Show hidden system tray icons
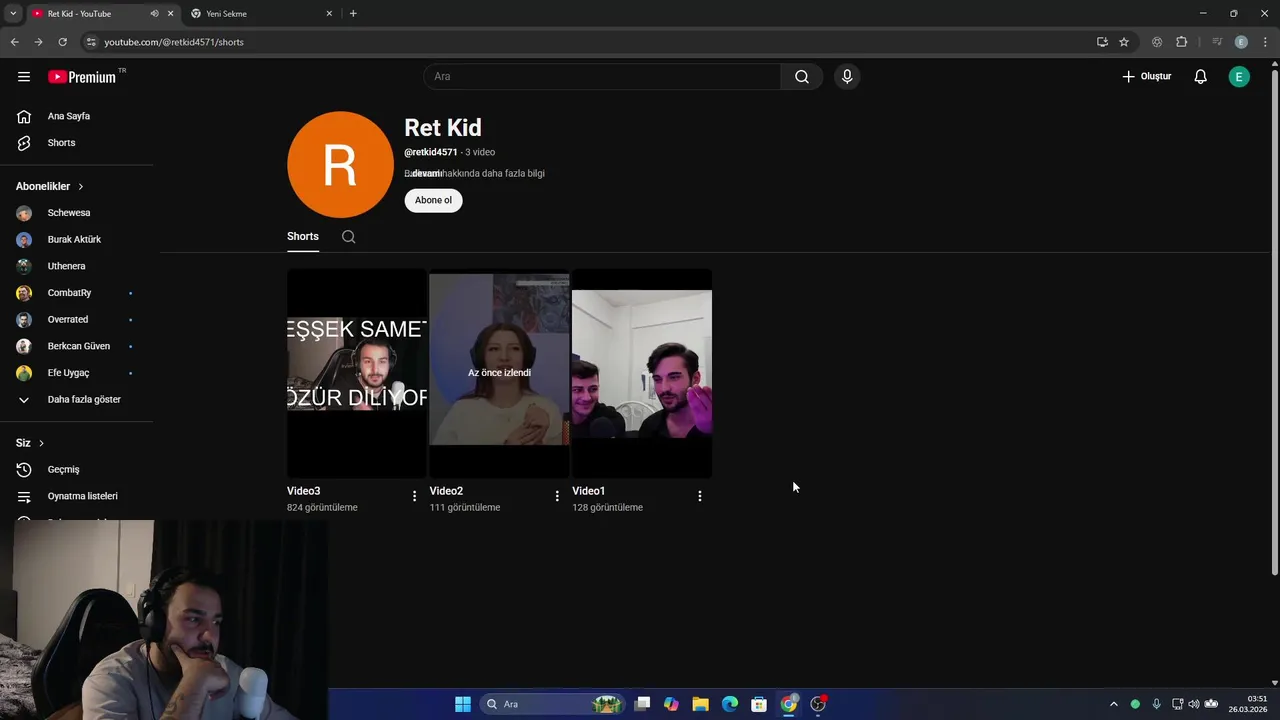Image resolution: width=1280 pixels, height=720 pixels. tap(1113, 704)
